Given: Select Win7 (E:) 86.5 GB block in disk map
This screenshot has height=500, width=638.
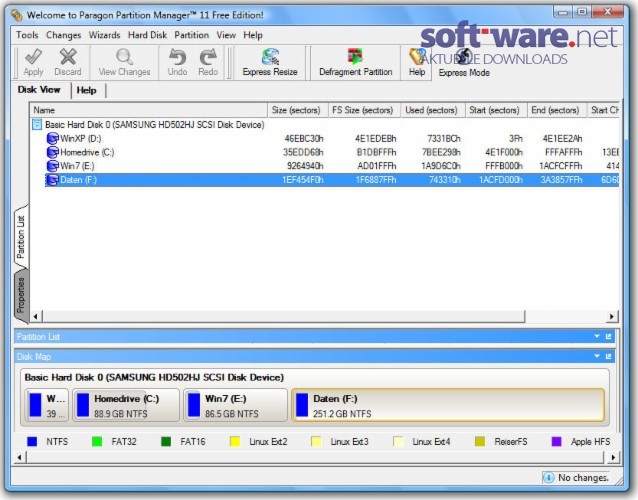Looking at the screenshot, I should (x=236, y=405).
